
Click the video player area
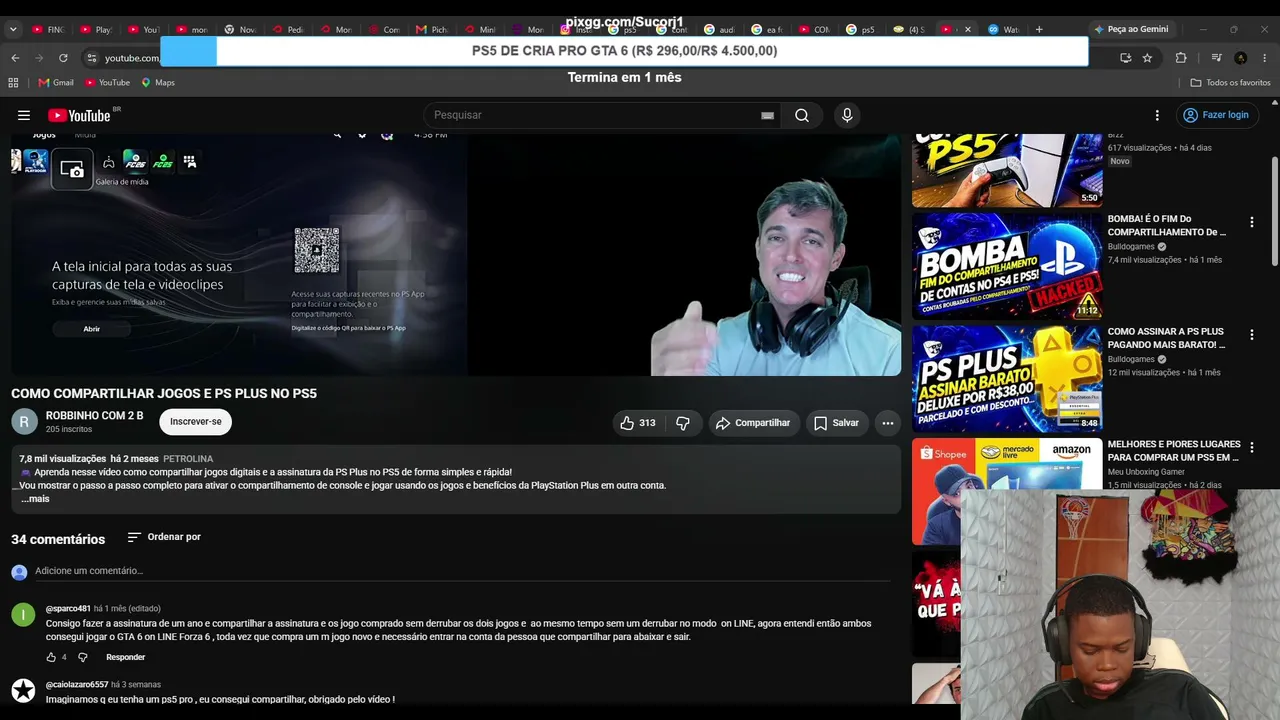pos(456,255)
